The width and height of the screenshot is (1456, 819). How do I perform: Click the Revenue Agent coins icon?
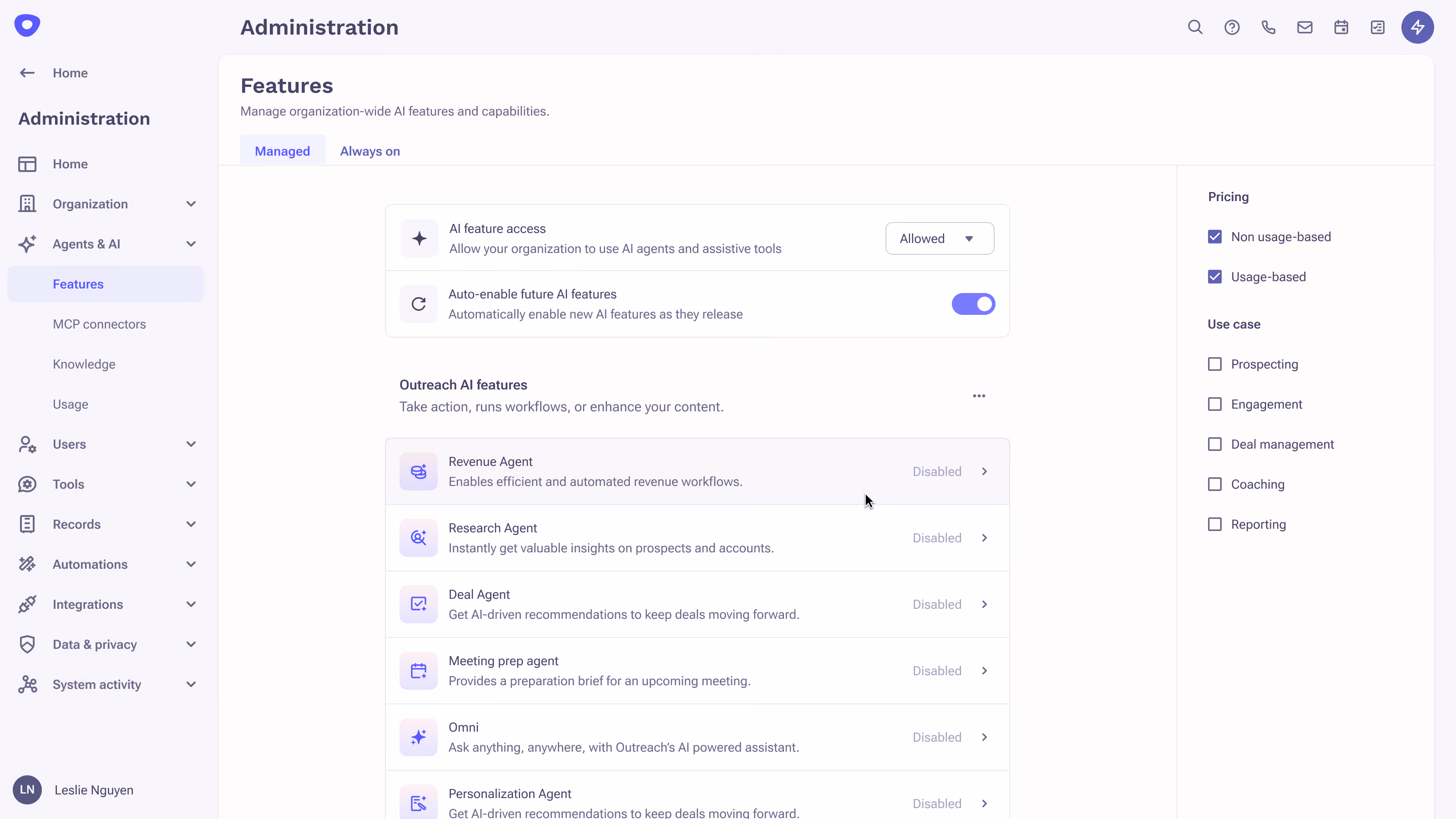418,471
